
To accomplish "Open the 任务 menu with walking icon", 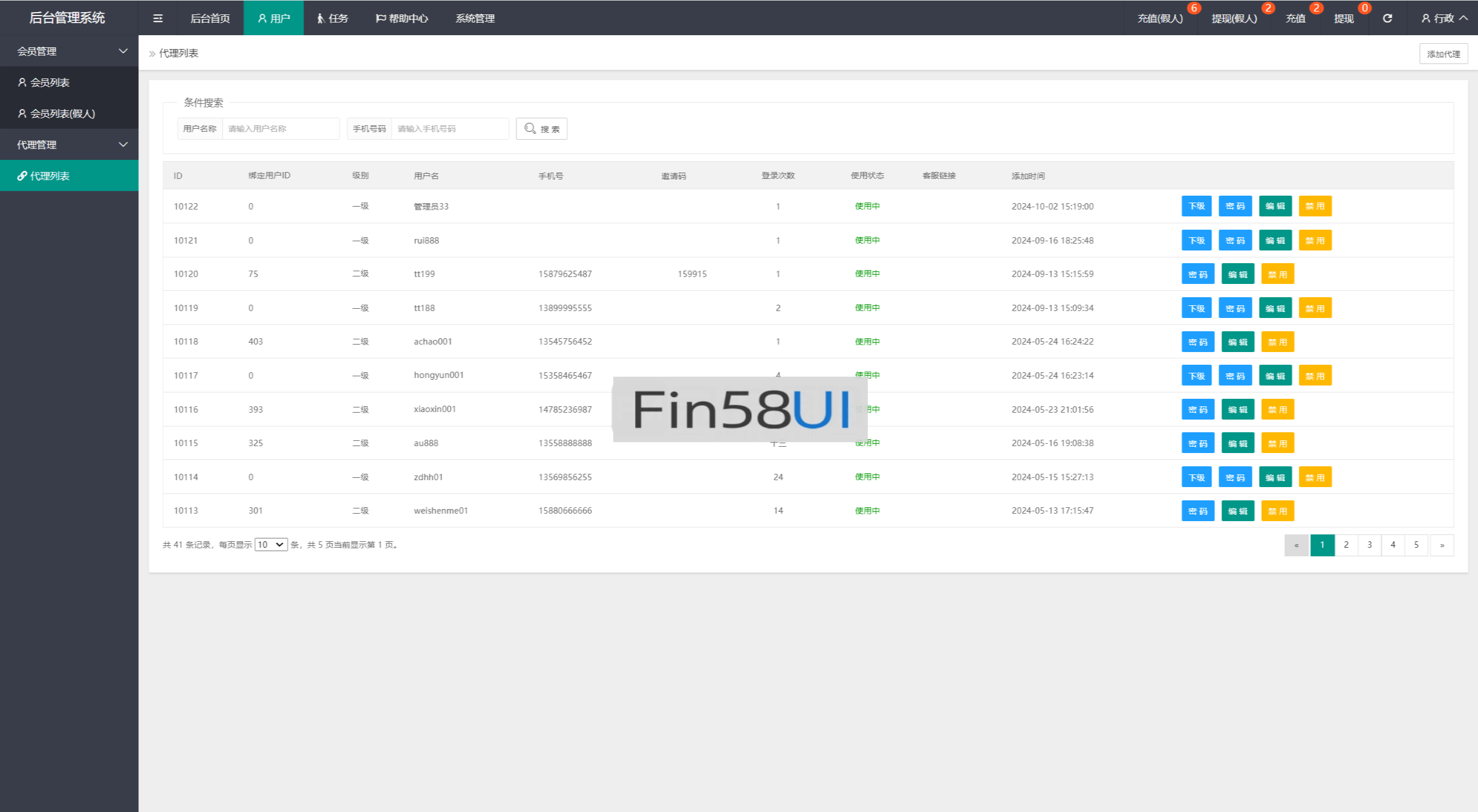I will 333,18.
